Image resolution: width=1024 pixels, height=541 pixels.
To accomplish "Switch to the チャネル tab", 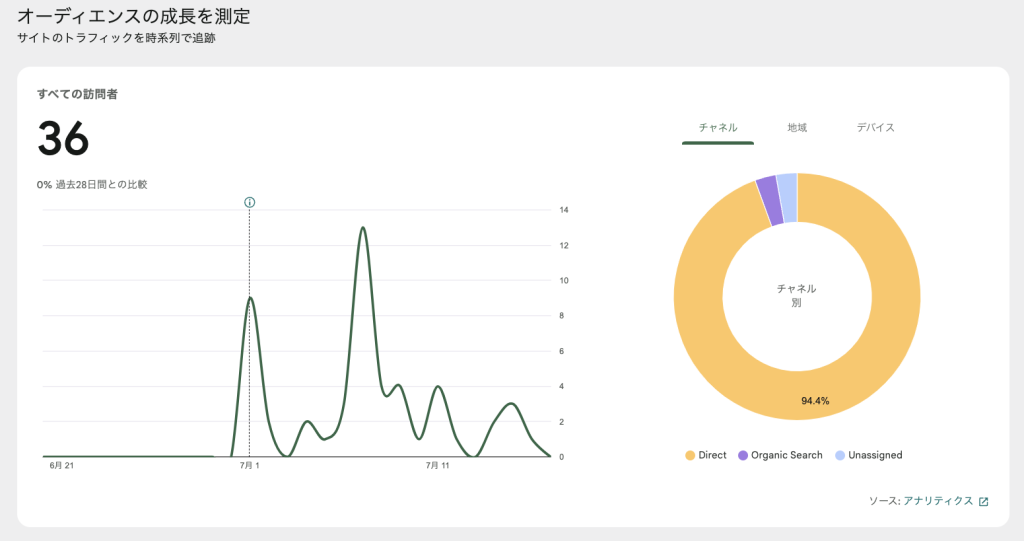I will point(718,128).
